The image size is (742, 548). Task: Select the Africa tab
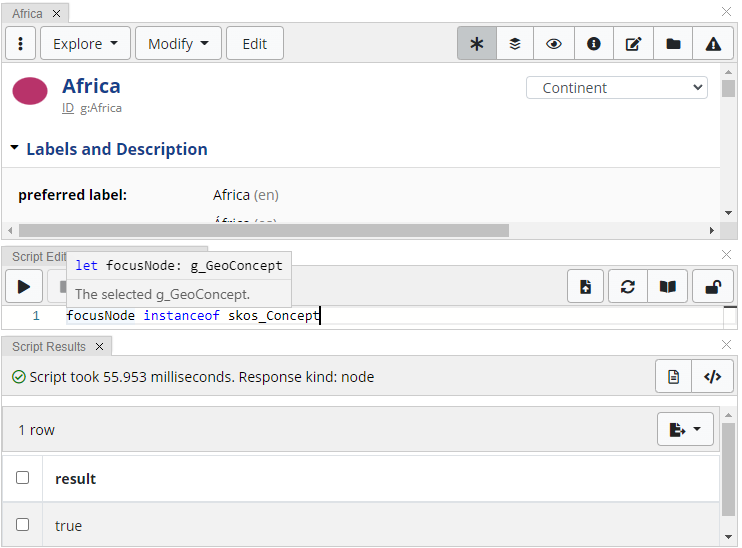28,14
